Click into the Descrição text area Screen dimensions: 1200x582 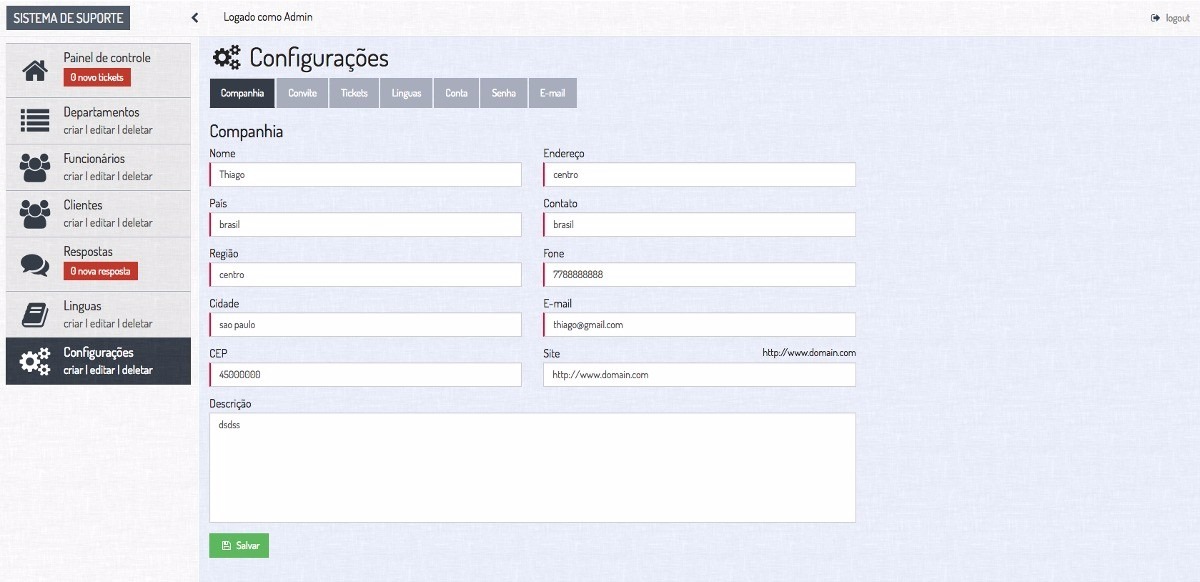pos(532,467)
